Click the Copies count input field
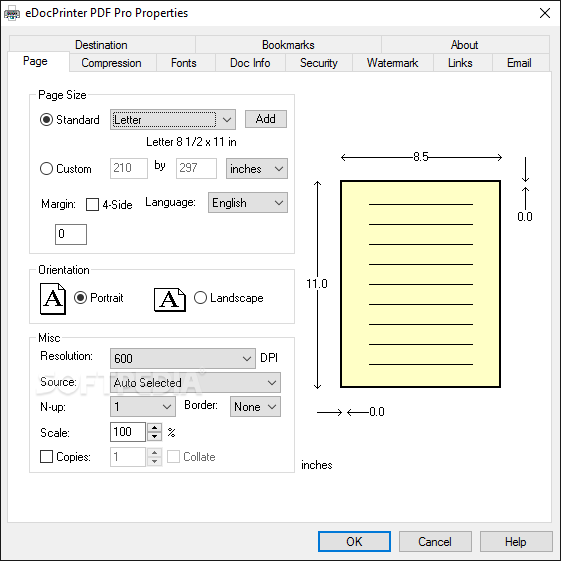This screenshot has height=561, width=561. 128,457
